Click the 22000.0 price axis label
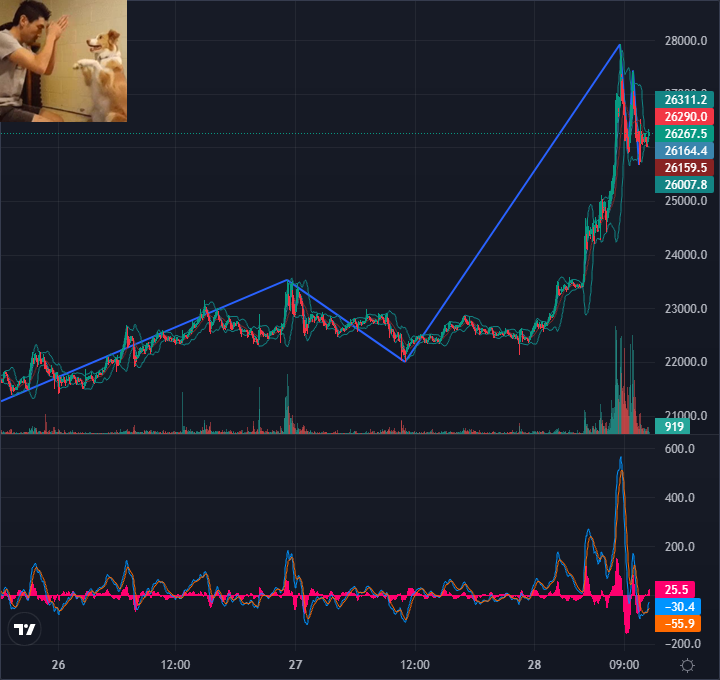The image size is (720, 680). pos(686,362)
